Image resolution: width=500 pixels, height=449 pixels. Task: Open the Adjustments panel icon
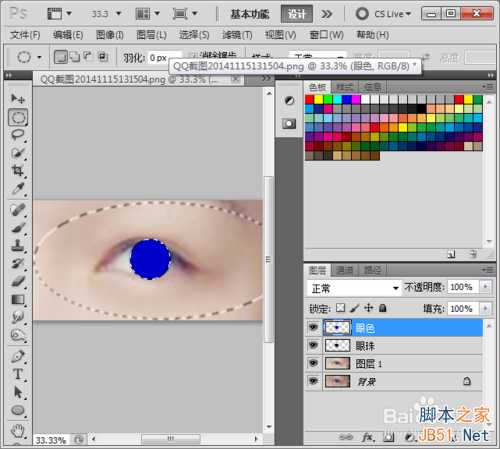coord(289,100)
